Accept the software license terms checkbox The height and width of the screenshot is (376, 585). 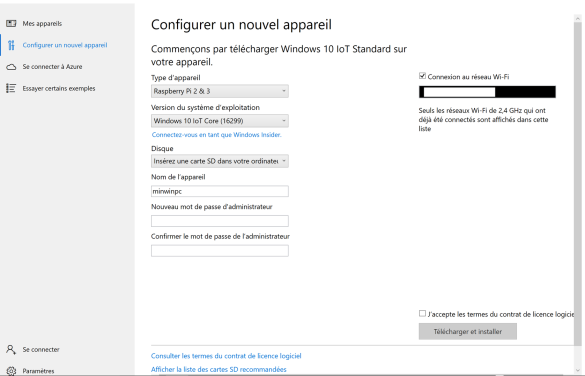[x=422, y=313]
